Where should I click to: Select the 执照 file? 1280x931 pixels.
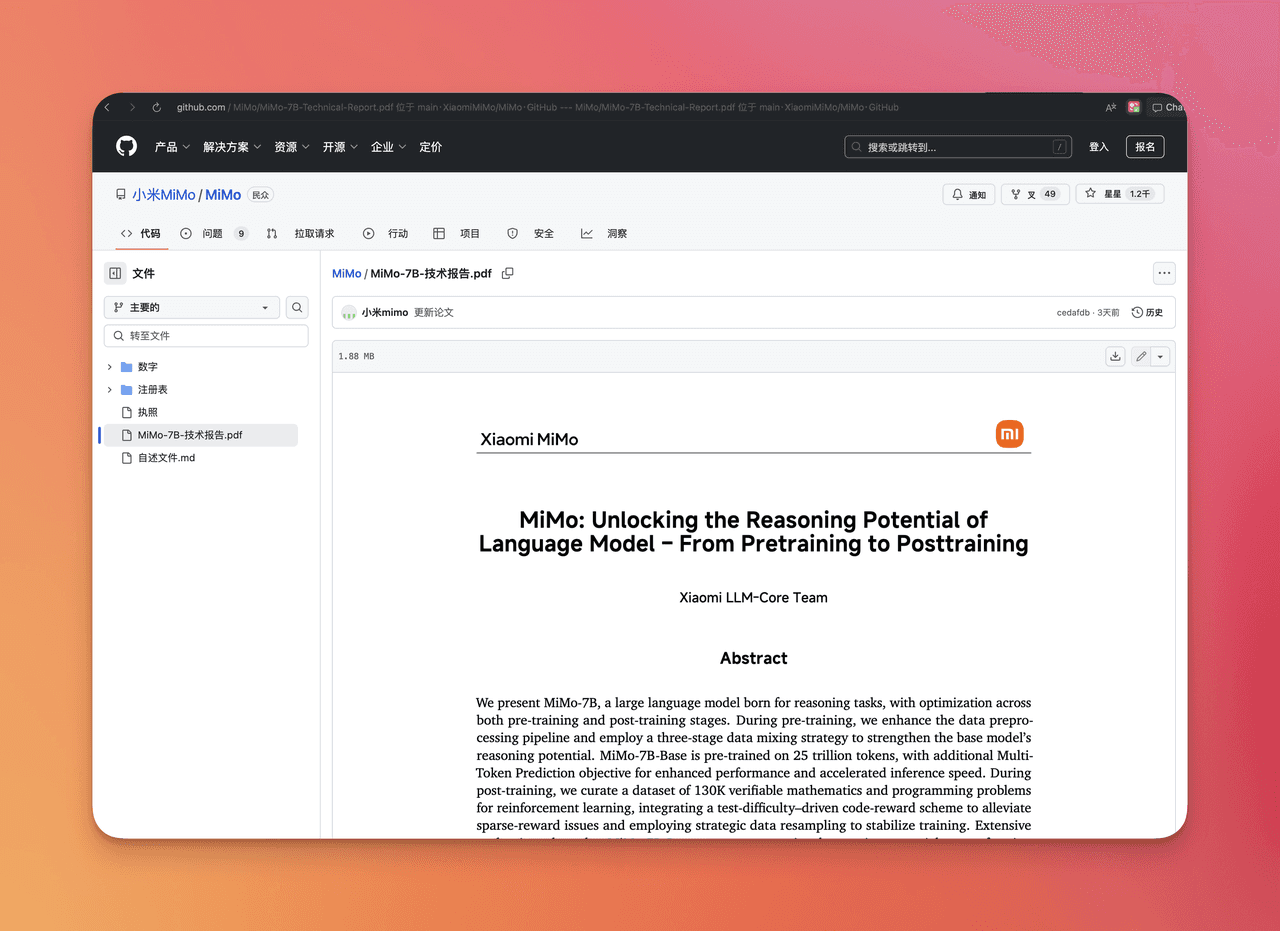[148, 412]
